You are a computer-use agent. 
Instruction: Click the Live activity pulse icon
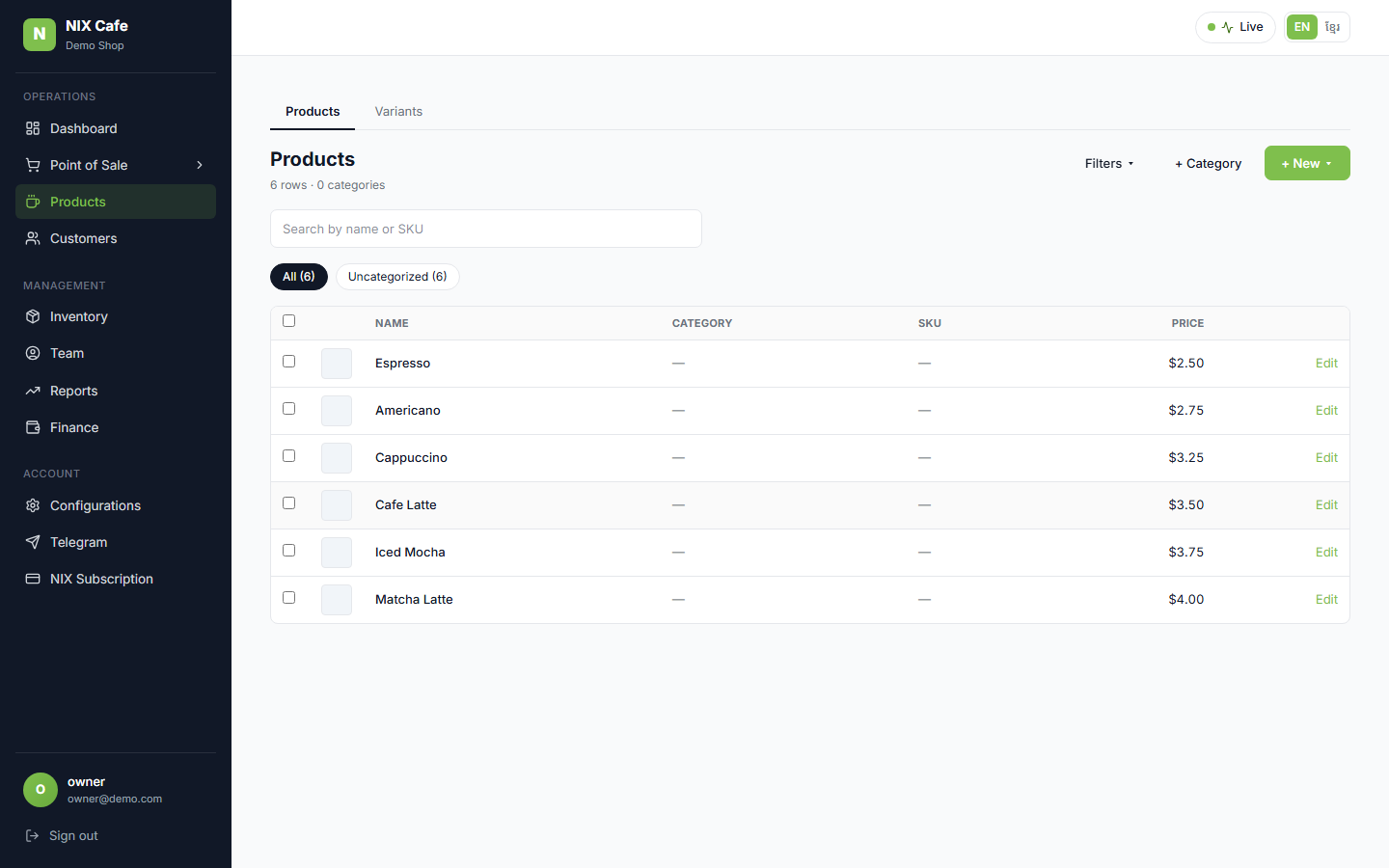click(1227, 27)
